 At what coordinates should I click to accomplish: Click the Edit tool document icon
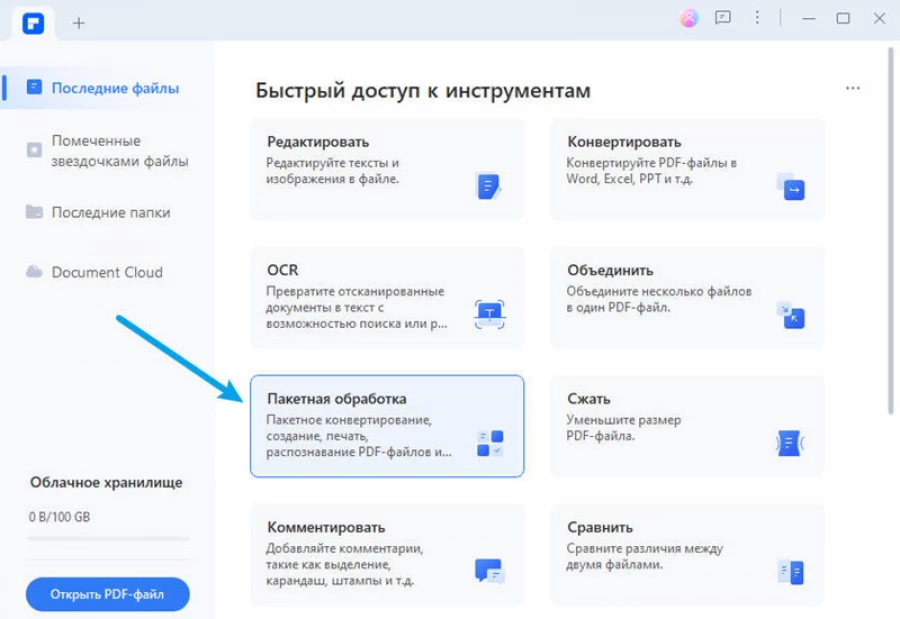[x=487, y=186]
